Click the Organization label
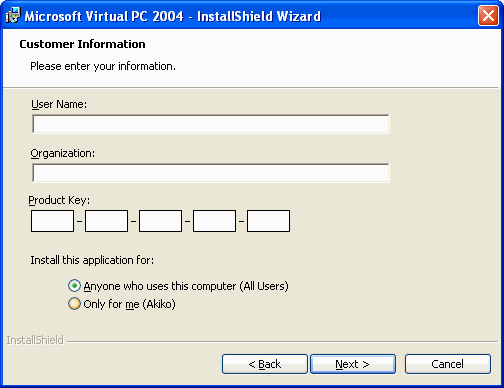The image size is (504, 388). [63, 154]
